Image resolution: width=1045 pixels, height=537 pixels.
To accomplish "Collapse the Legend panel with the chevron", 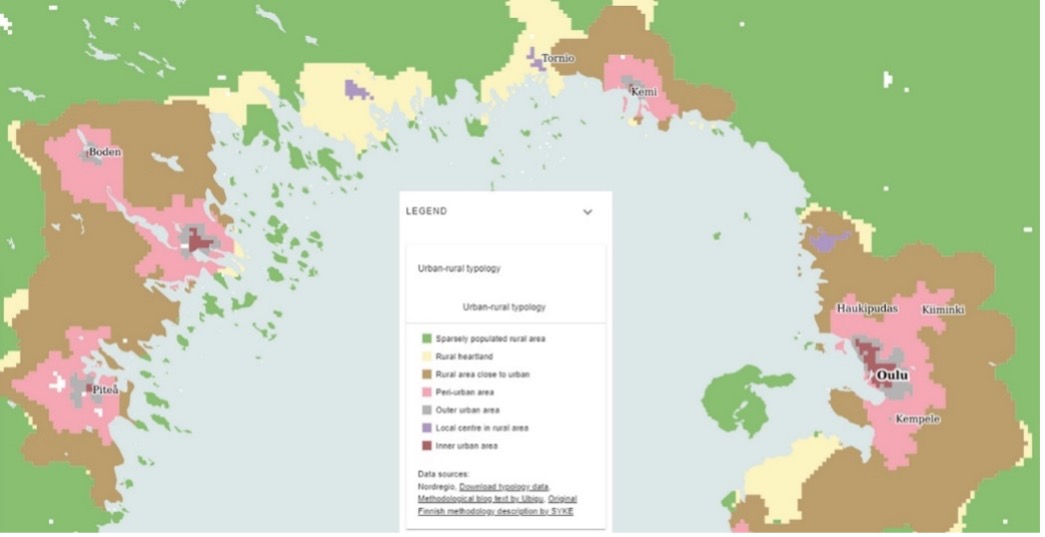I will [587, 212].
